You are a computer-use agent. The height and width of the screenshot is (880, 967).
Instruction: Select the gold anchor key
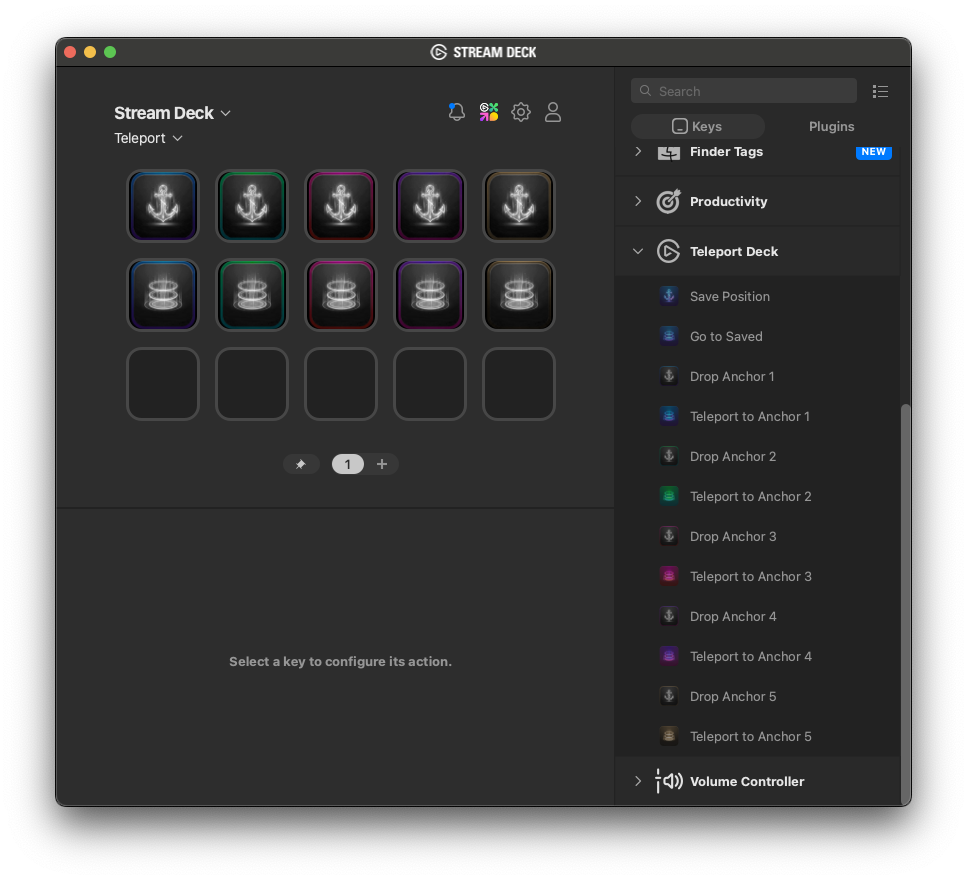coord(519,206)
